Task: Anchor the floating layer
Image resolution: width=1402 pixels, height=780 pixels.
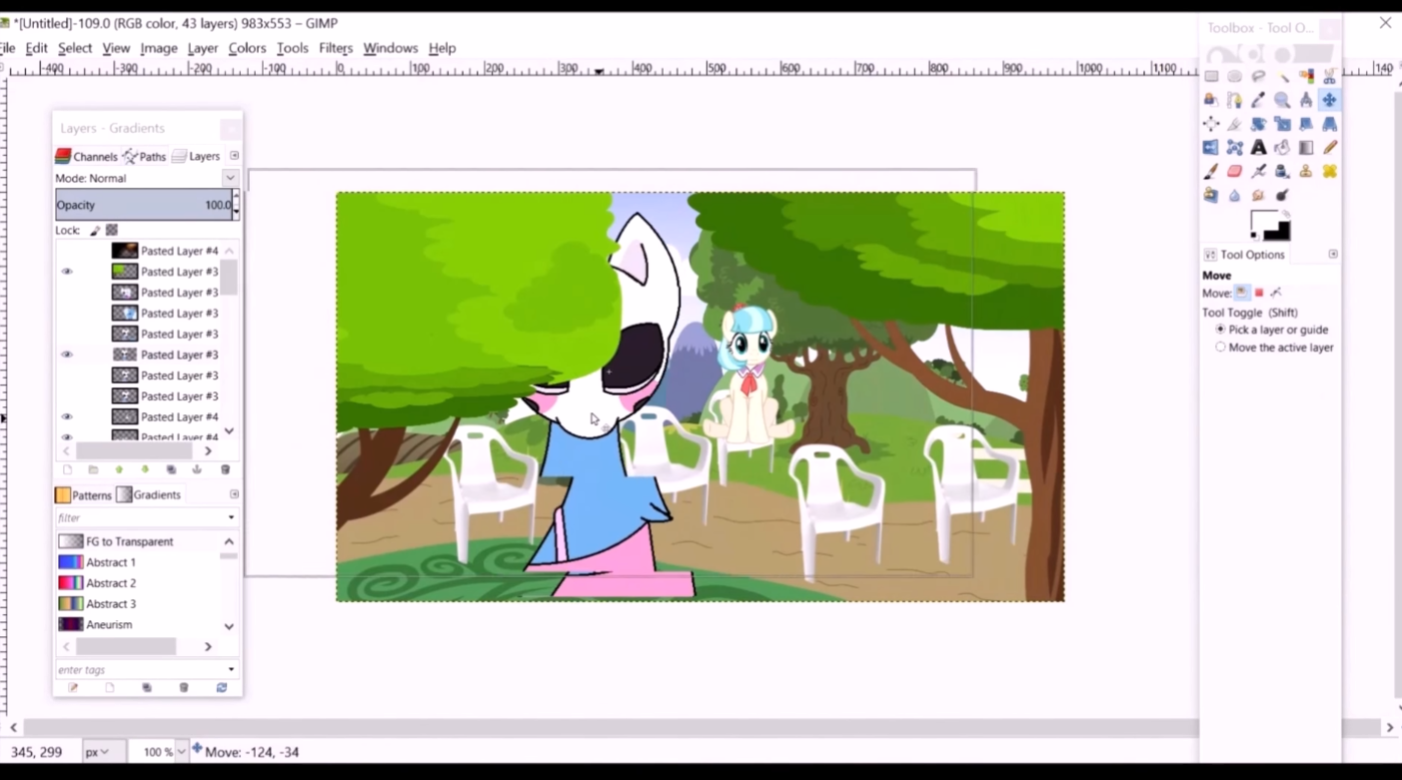Action: coord(197,470)
